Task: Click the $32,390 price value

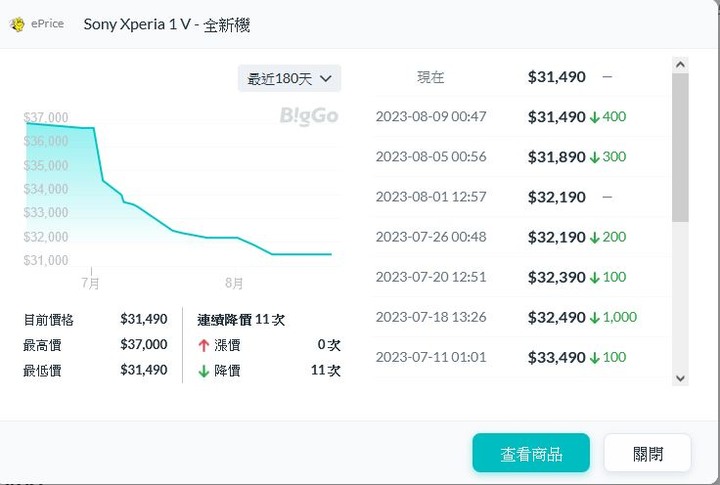Action: [557, 277]
